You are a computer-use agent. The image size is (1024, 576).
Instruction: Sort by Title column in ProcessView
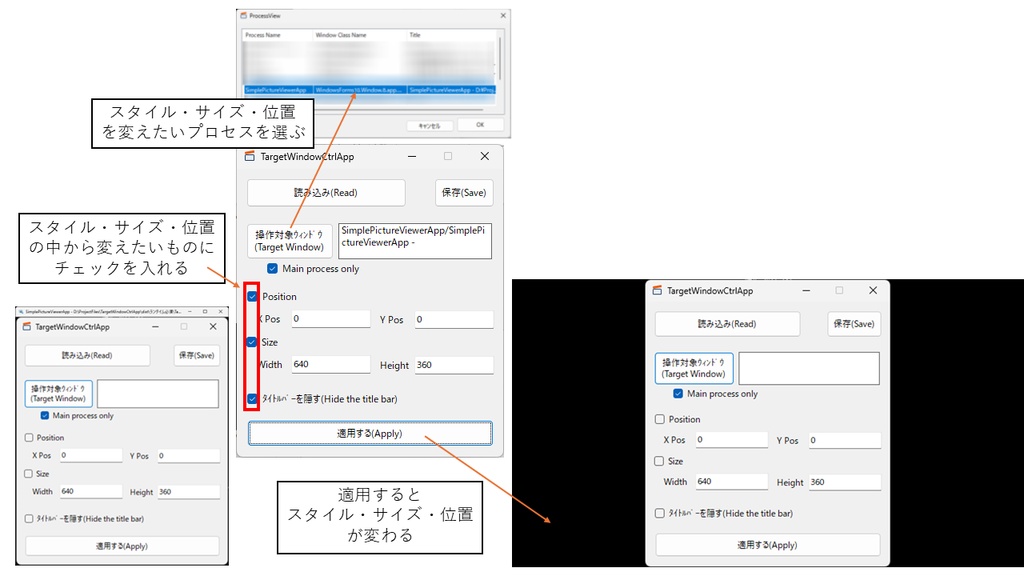click(451, 35)
